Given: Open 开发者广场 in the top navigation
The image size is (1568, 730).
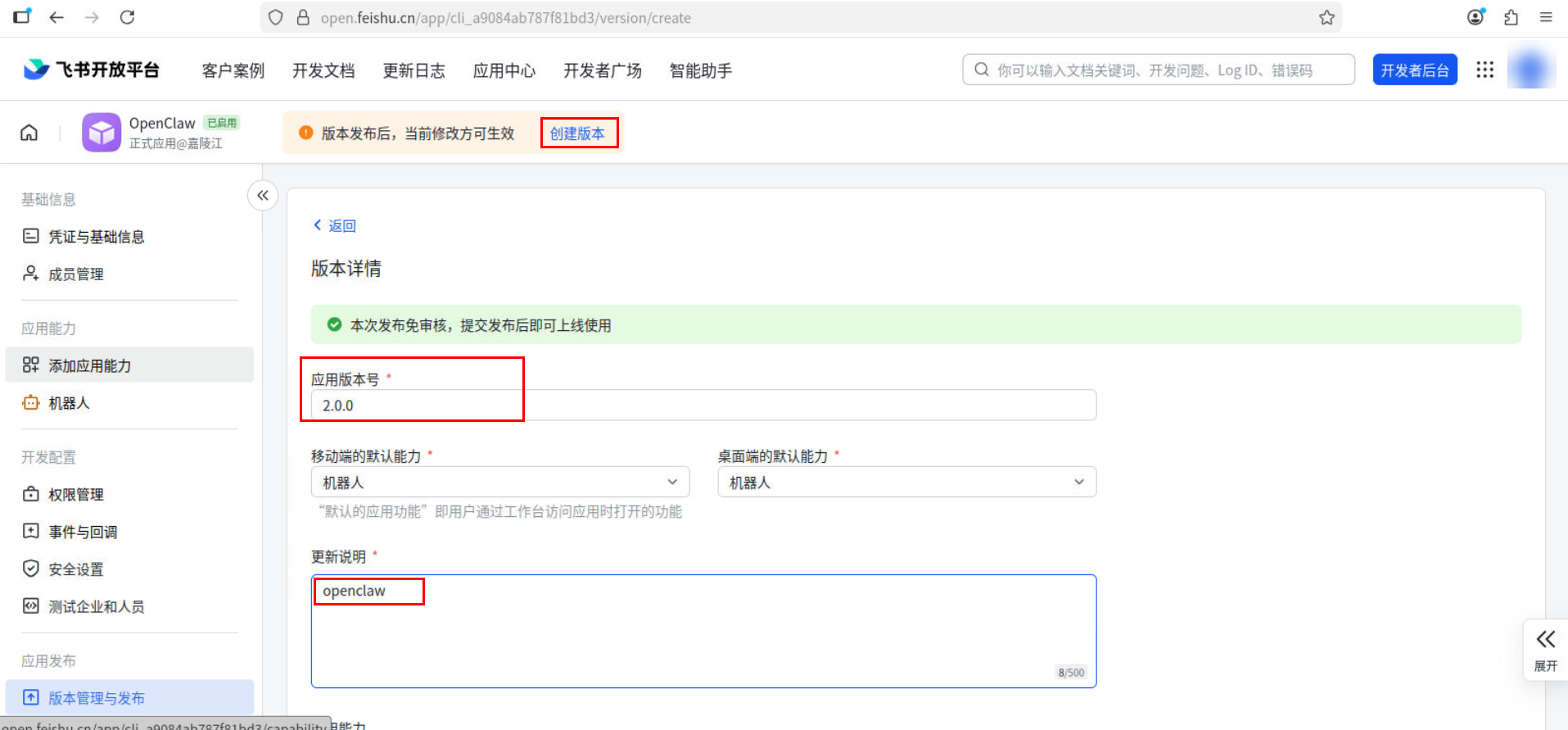Looking at the screenshot, I should pyautogui.click(x=603, y=70).
